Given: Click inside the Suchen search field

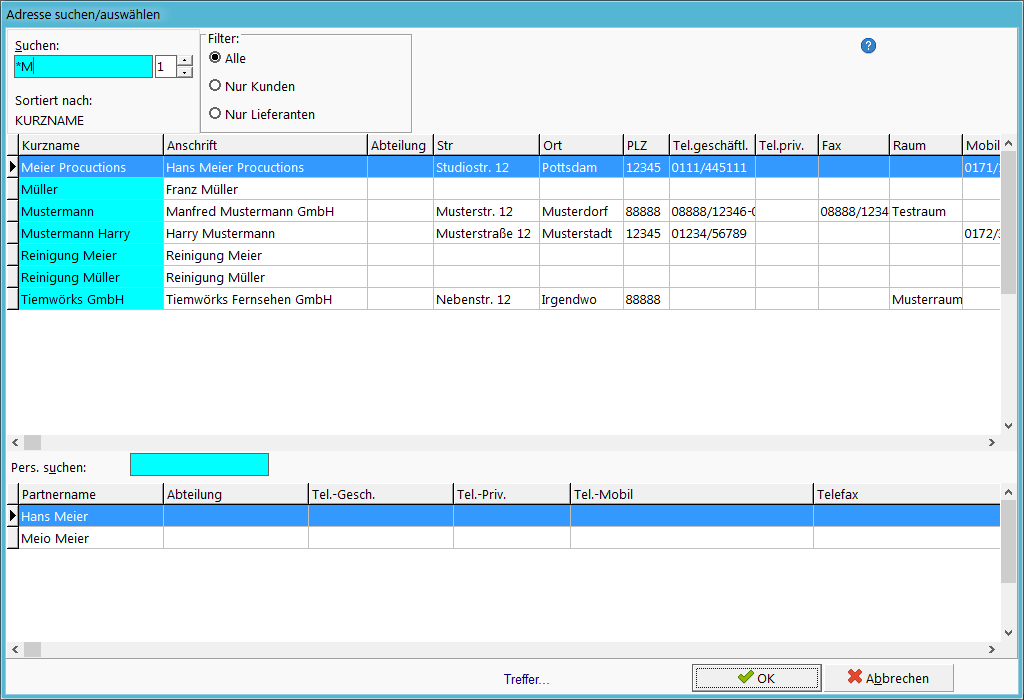Looking at the screenshot, I should (x=83, y=66).
